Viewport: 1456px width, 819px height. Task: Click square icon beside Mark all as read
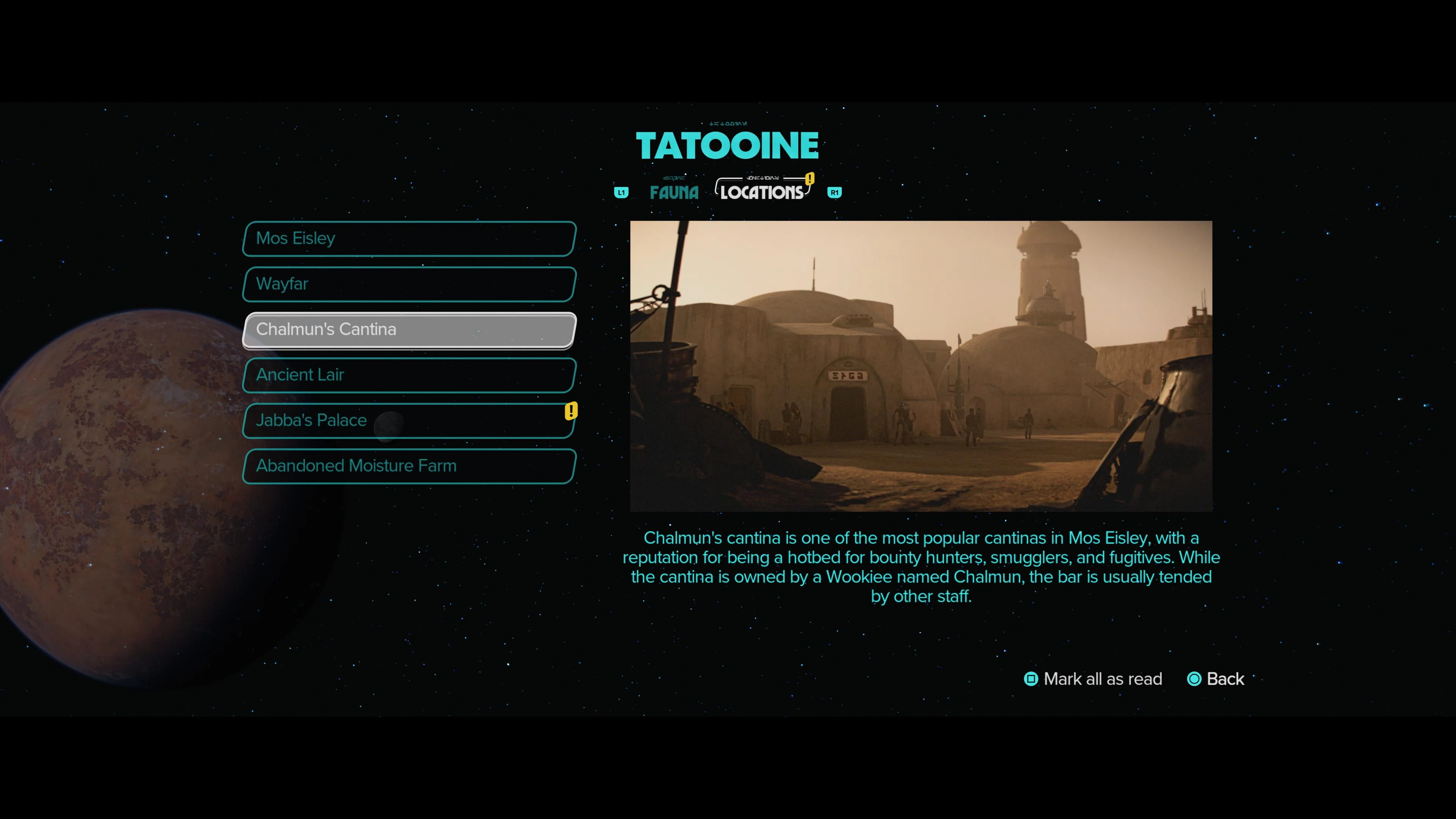click(x=1031, y=679)
